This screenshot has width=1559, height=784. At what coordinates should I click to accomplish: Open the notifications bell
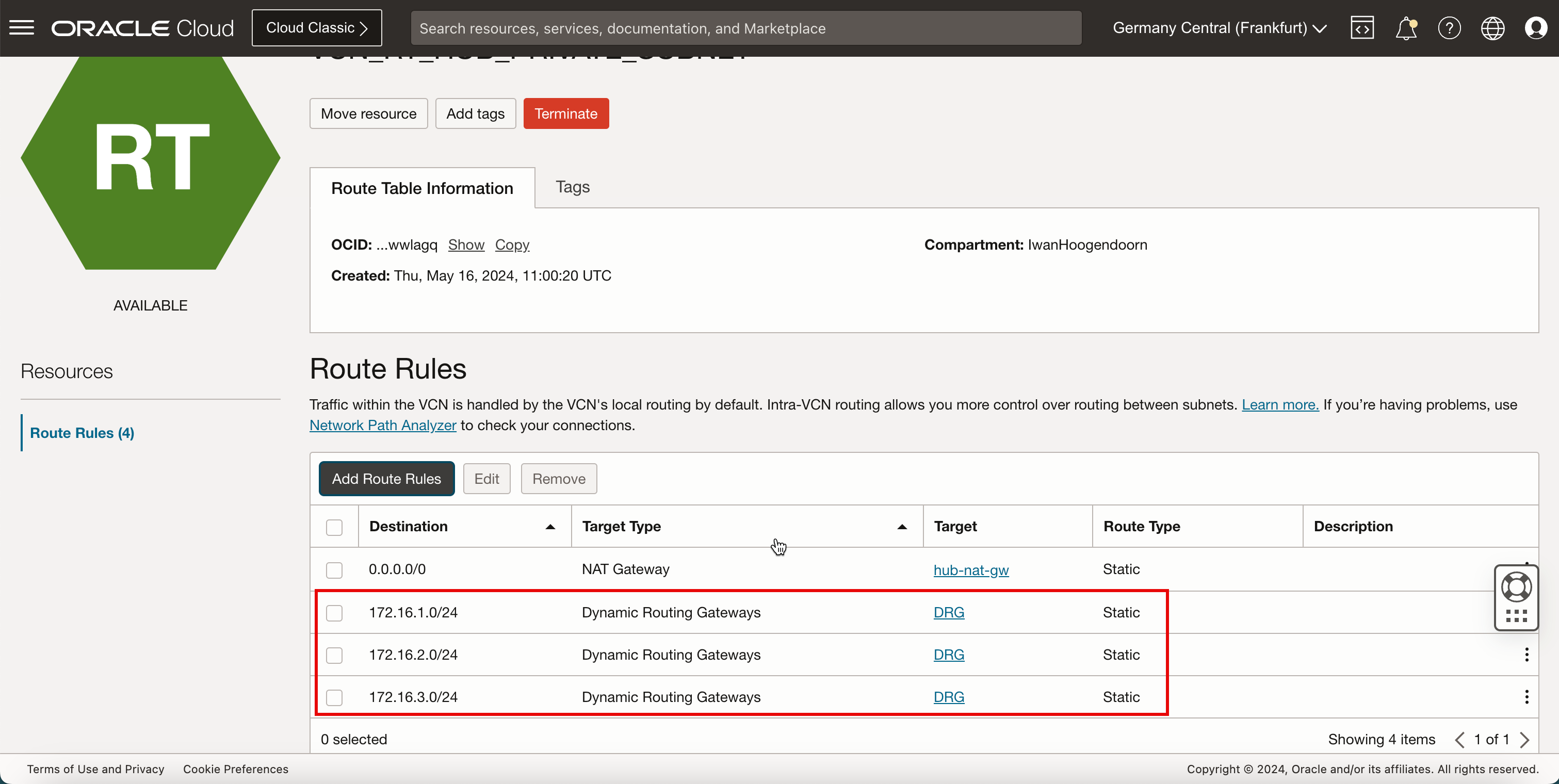point(1405,28)
